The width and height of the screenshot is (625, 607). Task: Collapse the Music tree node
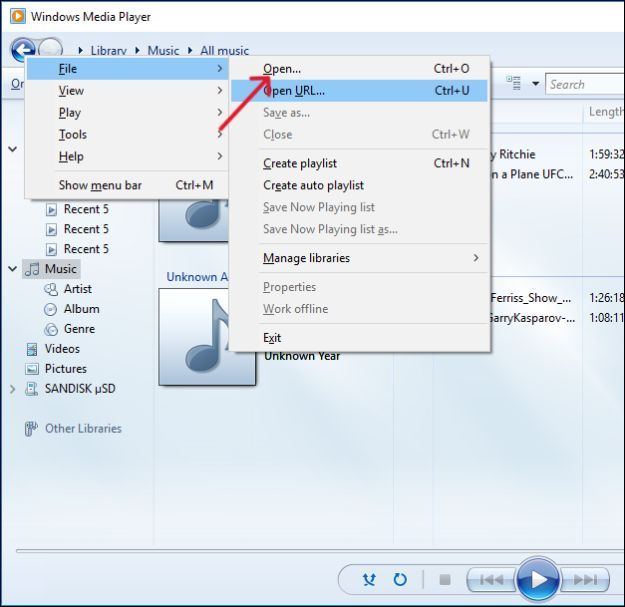click(x=13, y=269)
